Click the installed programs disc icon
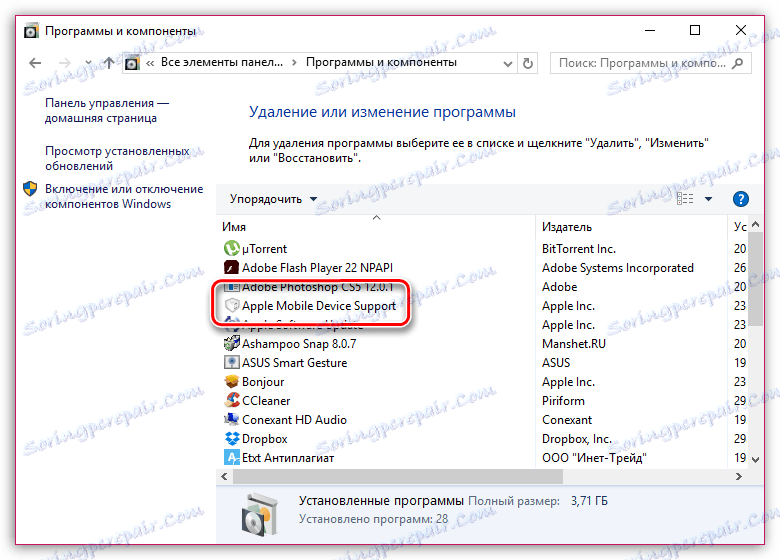This screenshot has width=780, height=560. [258, 515]
